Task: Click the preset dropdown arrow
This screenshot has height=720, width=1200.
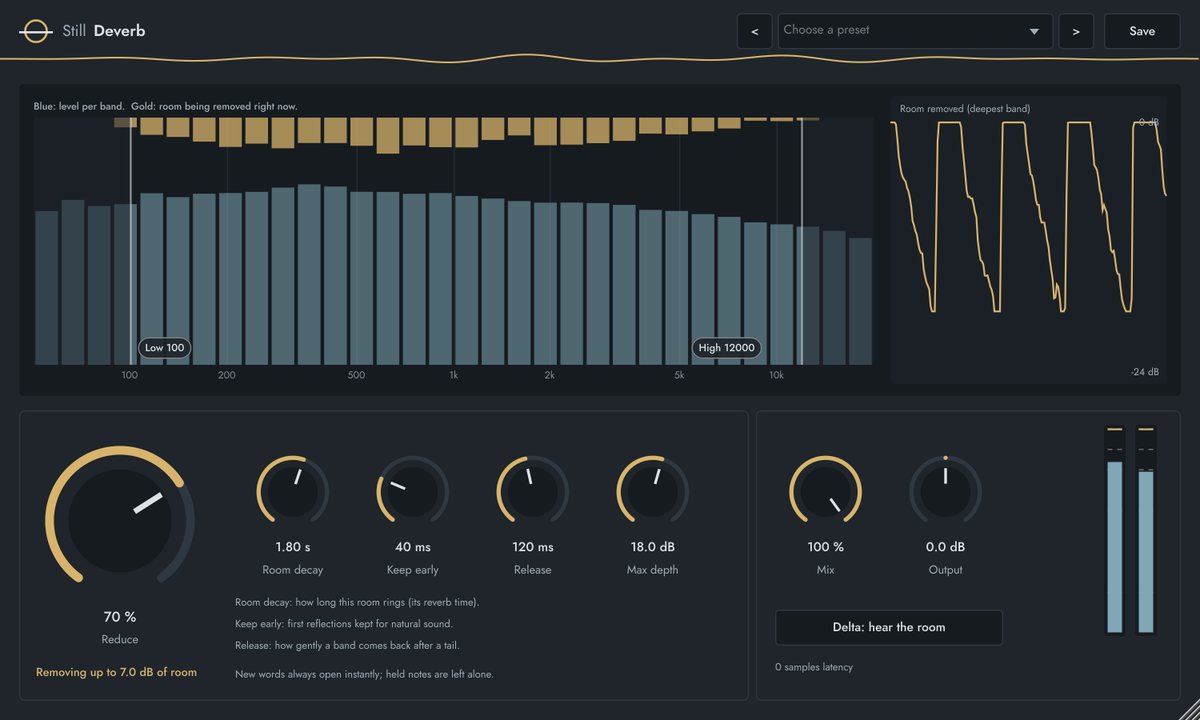Action: 1034,32
